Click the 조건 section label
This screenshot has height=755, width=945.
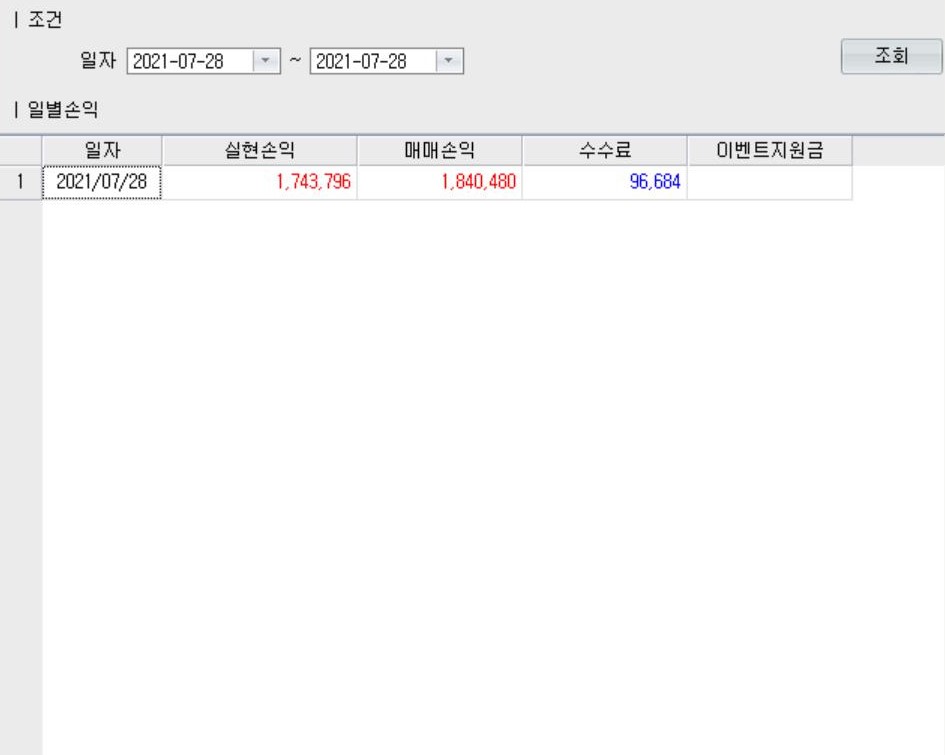[x=45, y=21]
